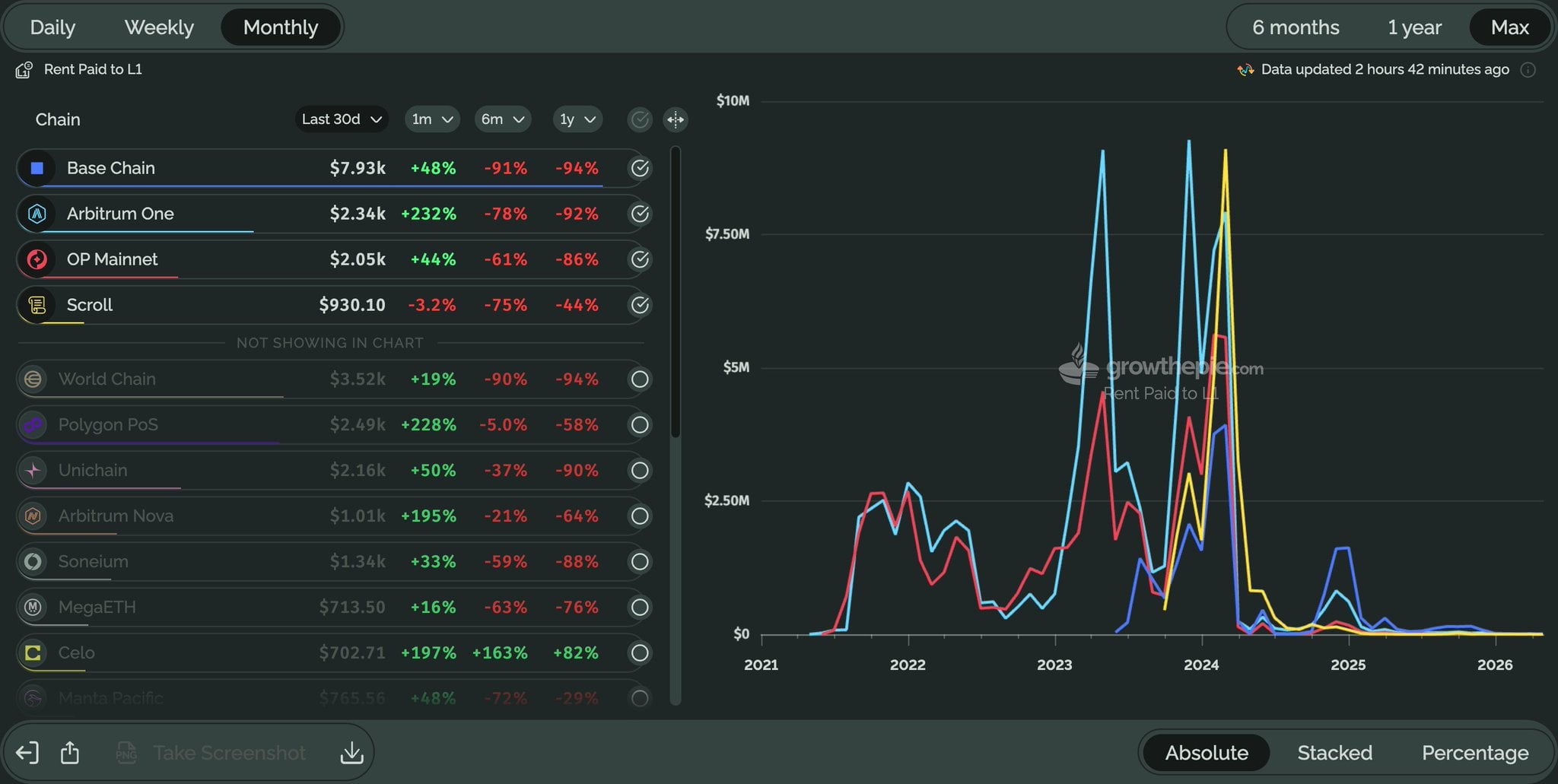The image size is (1558, 784).
Task: Uncheck Scroll in the chain list
Action: pyautogui.click(x=641, y=305)
